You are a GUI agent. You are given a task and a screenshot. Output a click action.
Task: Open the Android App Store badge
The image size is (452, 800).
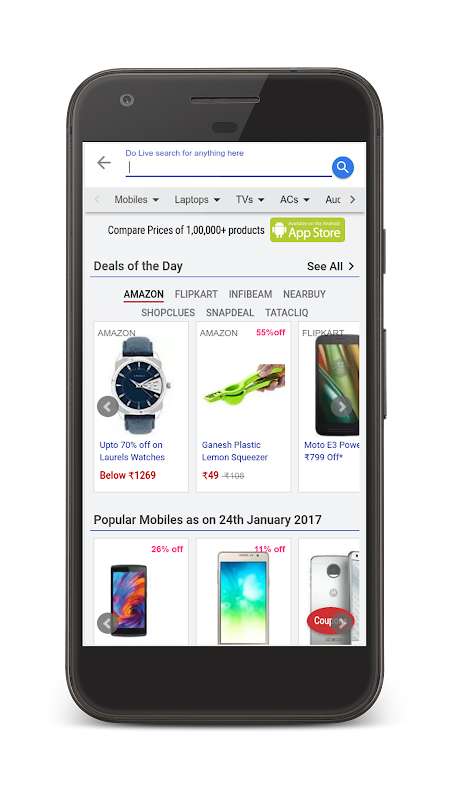tap(308, 230)
